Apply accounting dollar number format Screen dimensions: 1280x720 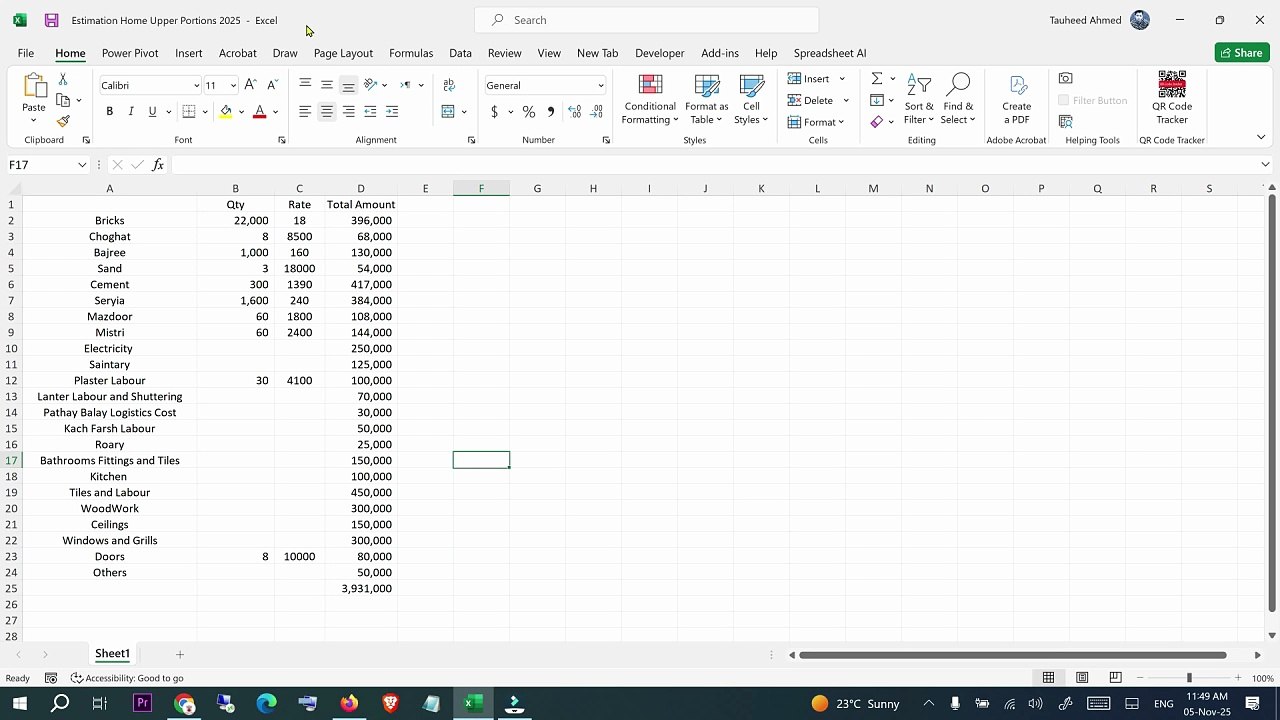point(494,112)
